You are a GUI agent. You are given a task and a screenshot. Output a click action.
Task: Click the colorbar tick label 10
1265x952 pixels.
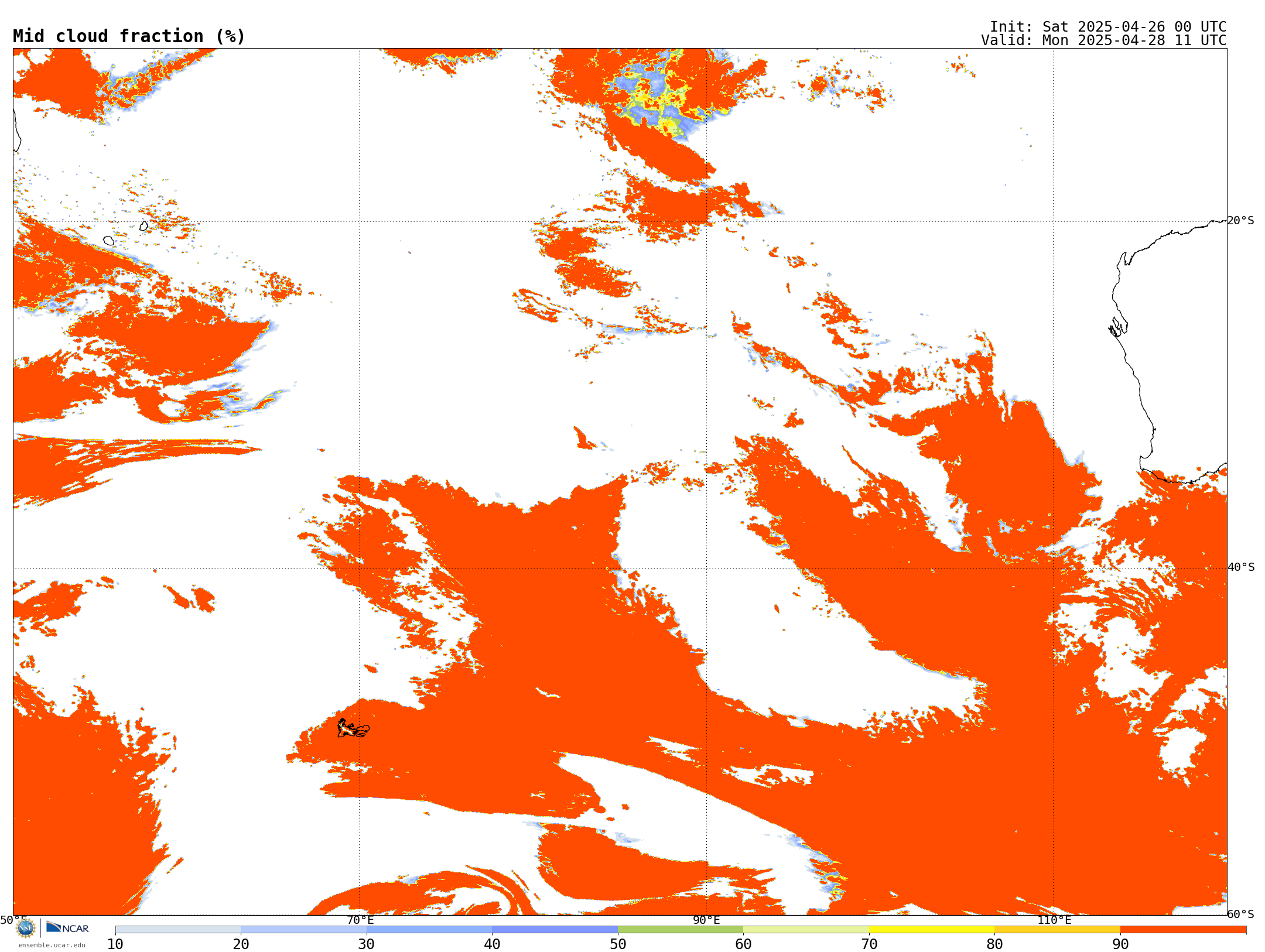[115, 944]
